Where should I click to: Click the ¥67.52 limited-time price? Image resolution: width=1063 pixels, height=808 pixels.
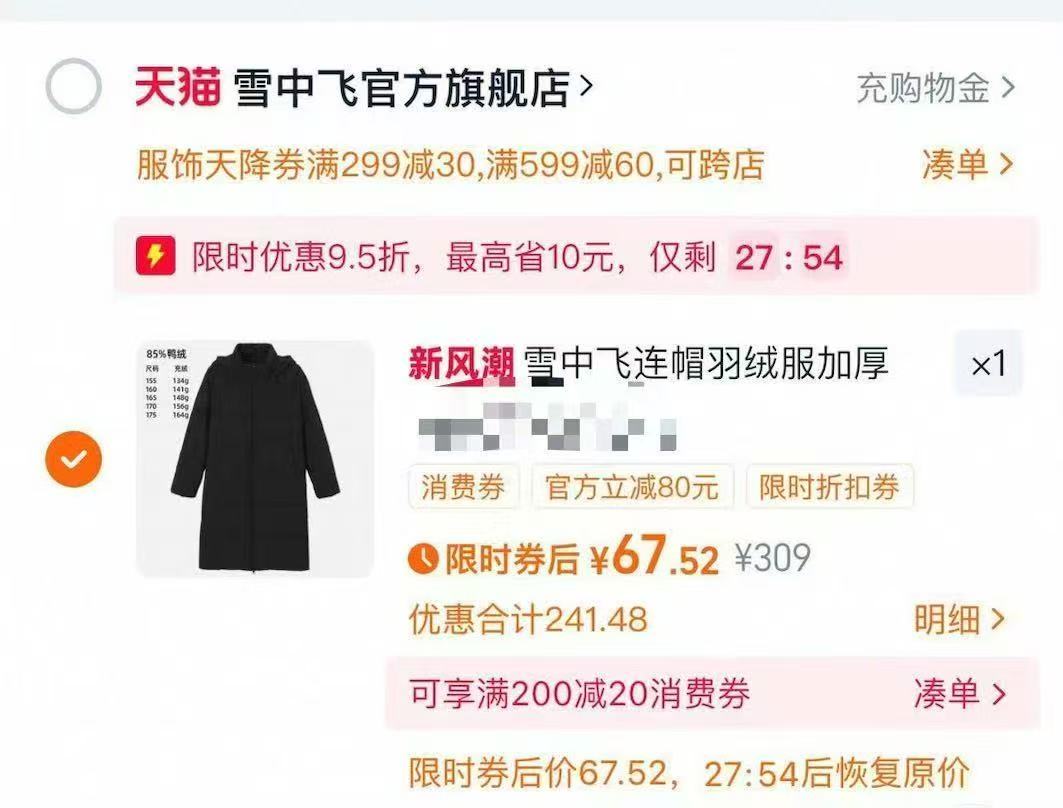point(654,556)
